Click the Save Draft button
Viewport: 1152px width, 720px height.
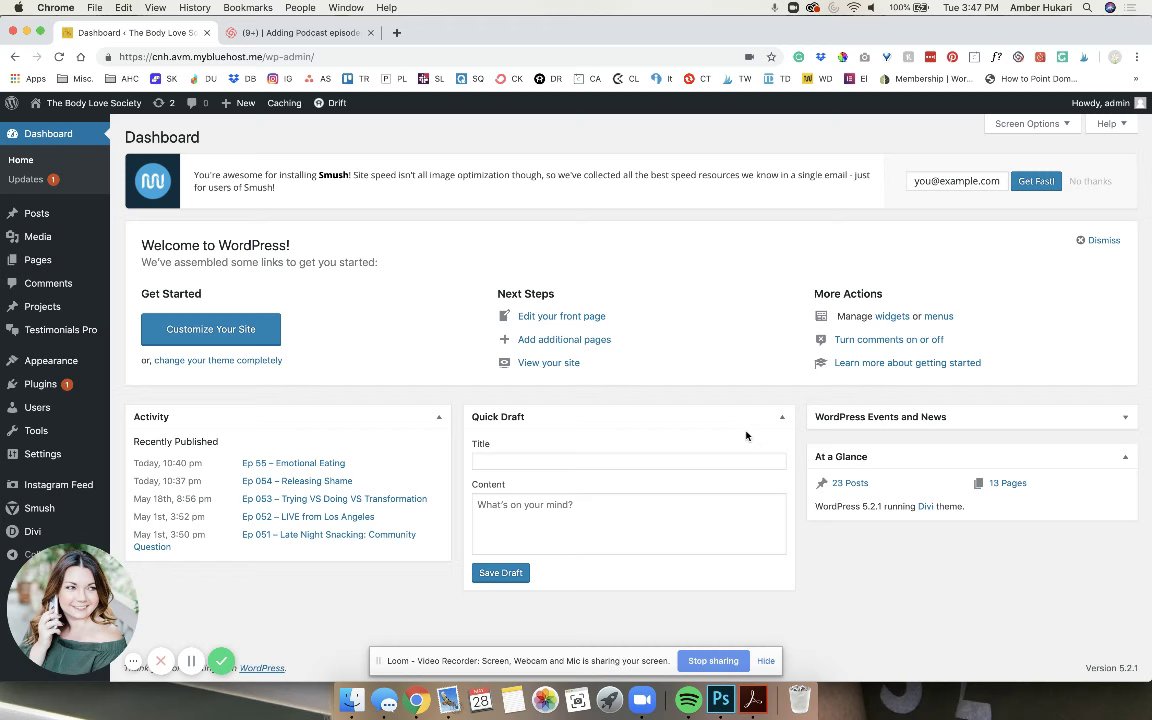point(500,573)
